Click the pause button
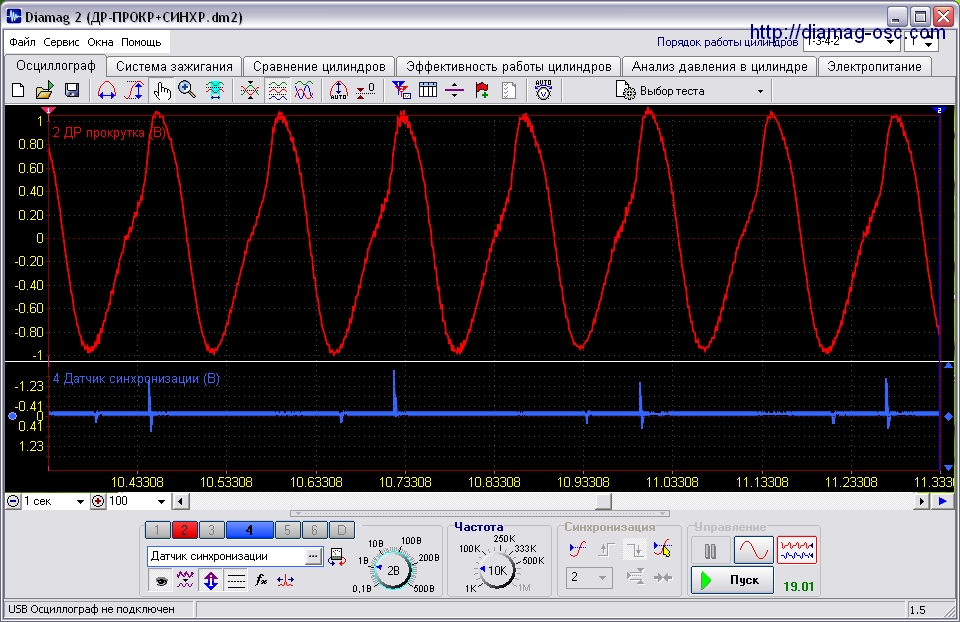 tap(710, 551)
